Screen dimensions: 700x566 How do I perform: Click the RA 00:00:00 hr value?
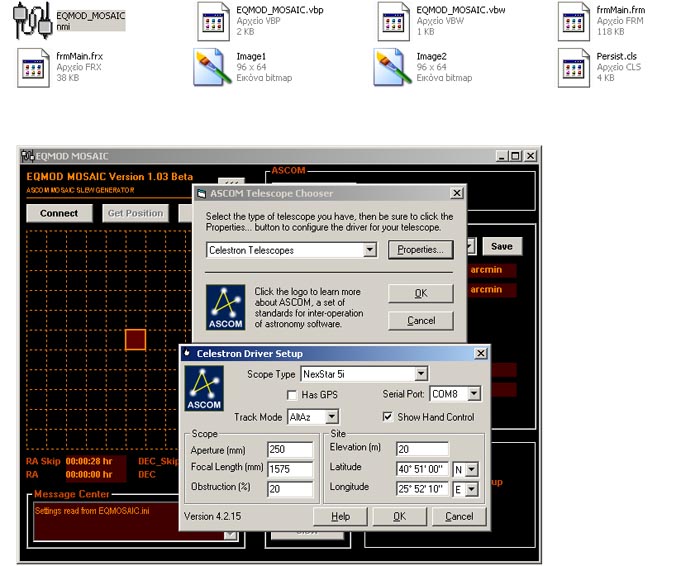(x=89, y=474)
